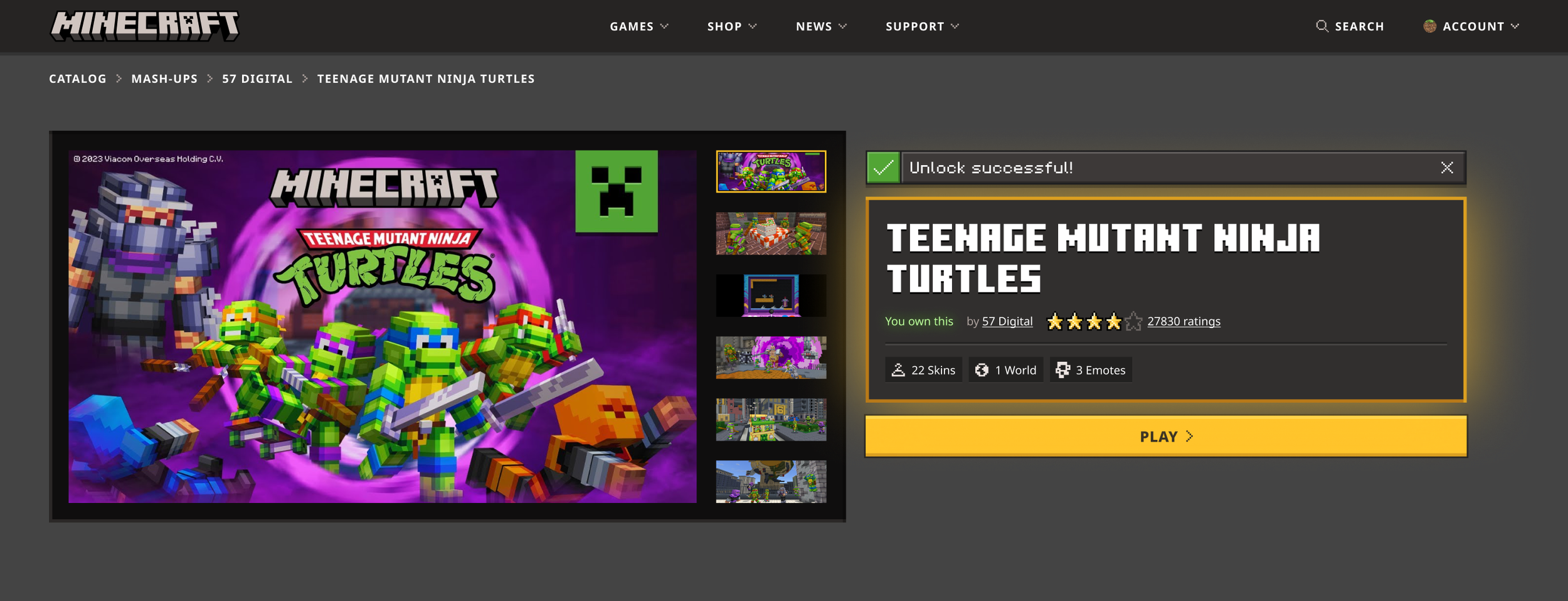Click the You own this label
This screenshot has width=1568, height=601.
919,321
